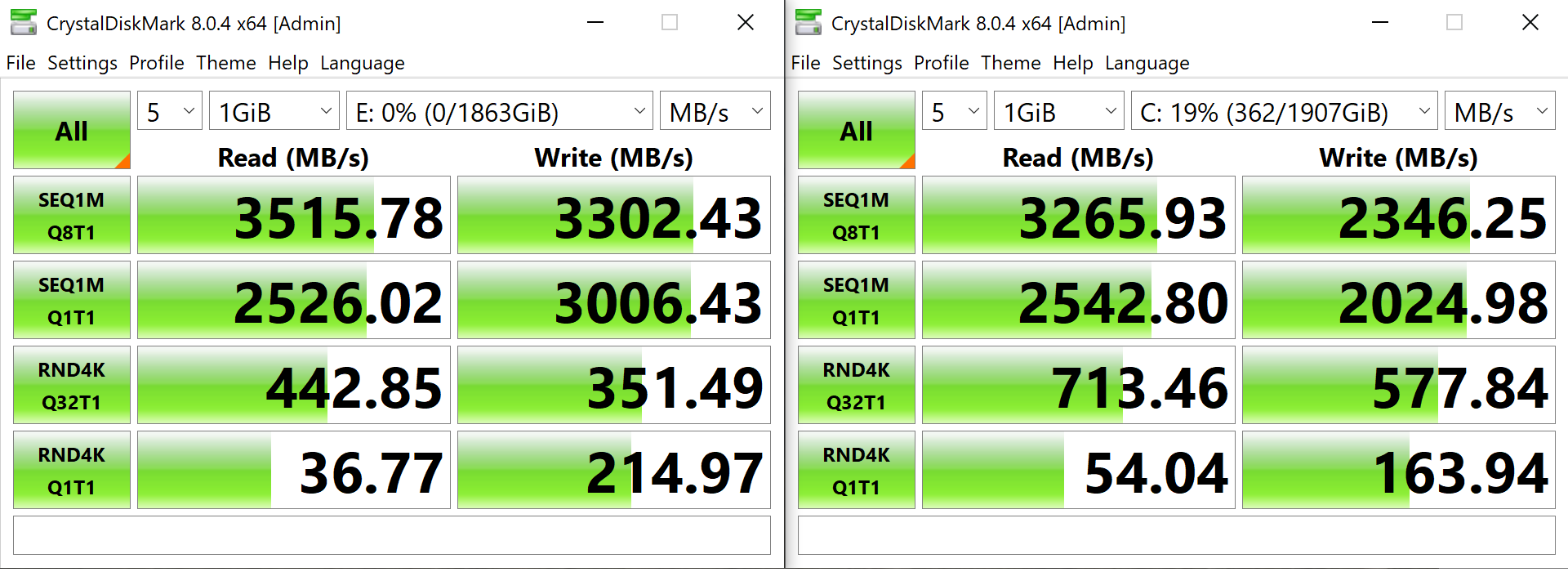Viewport: 1568px width, 572px height.
Task: Open Help menu in right window
Action: (1073, 63)
